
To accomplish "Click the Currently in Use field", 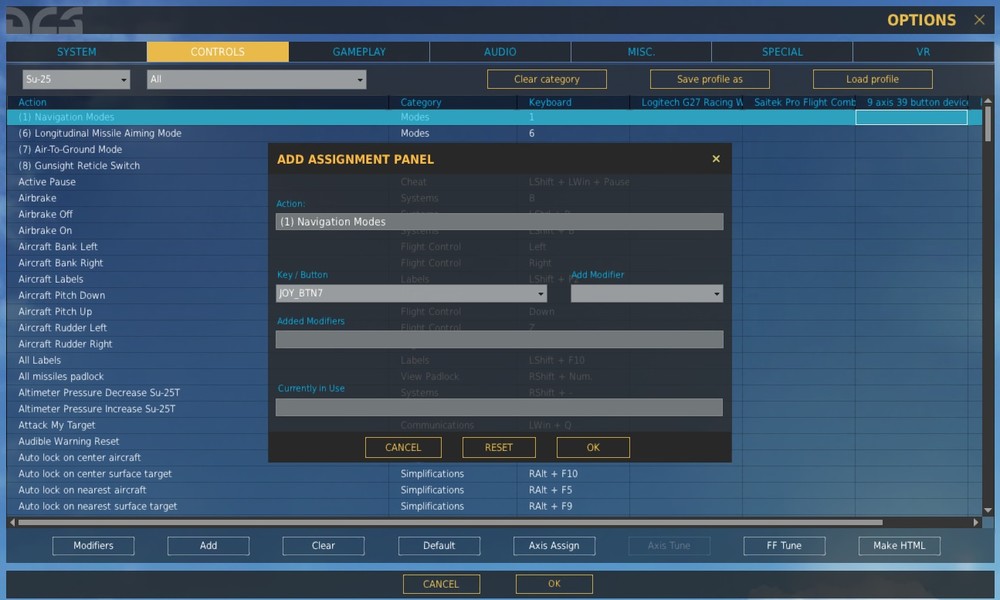I will pos(499,407).
